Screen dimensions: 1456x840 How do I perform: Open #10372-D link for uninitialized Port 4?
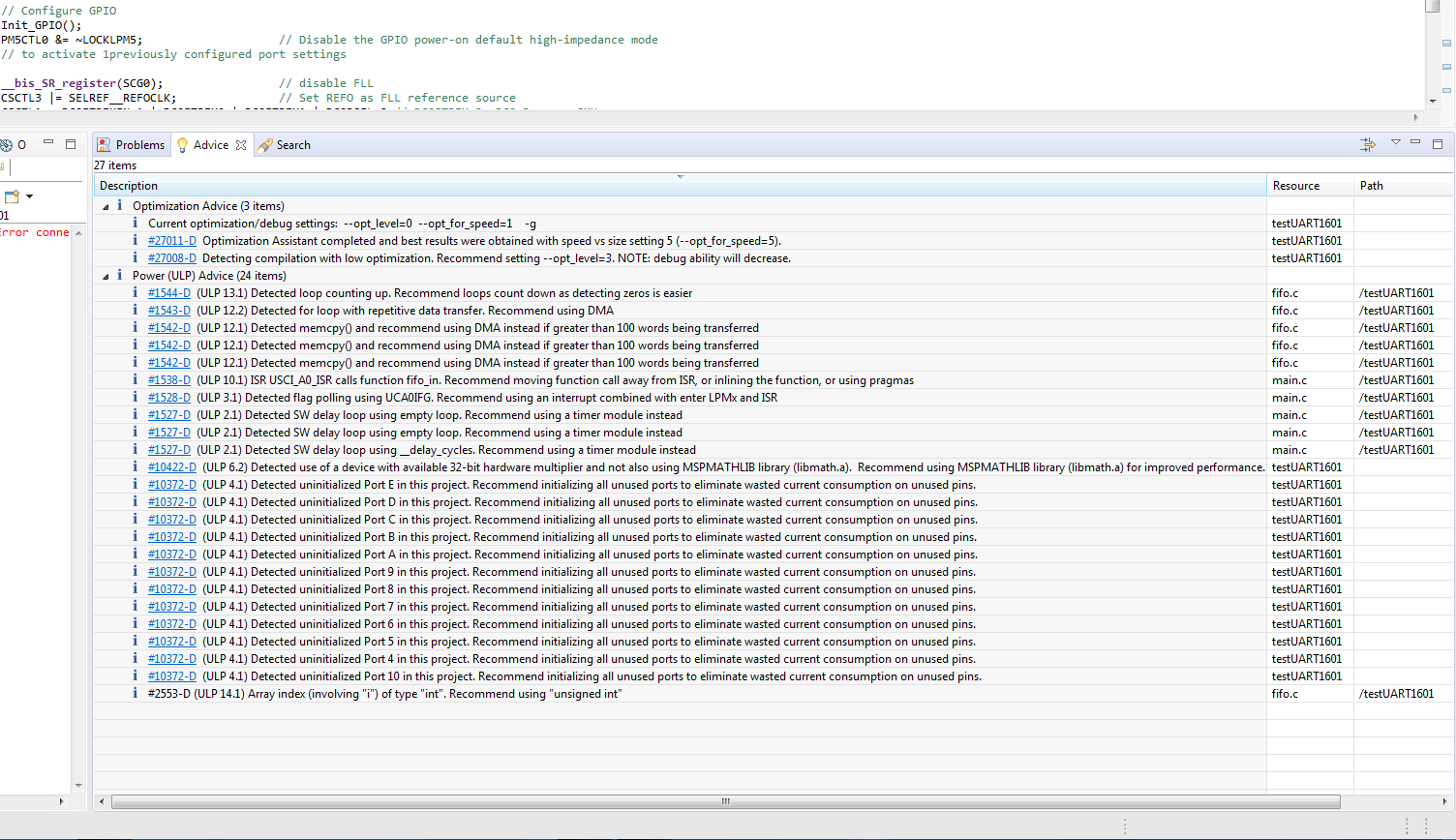172,659
